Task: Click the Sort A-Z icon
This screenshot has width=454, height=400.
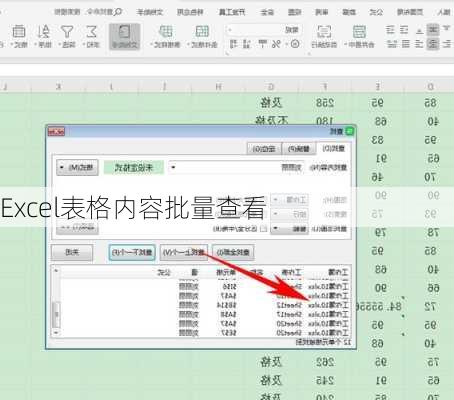Action: pos(43,32)
